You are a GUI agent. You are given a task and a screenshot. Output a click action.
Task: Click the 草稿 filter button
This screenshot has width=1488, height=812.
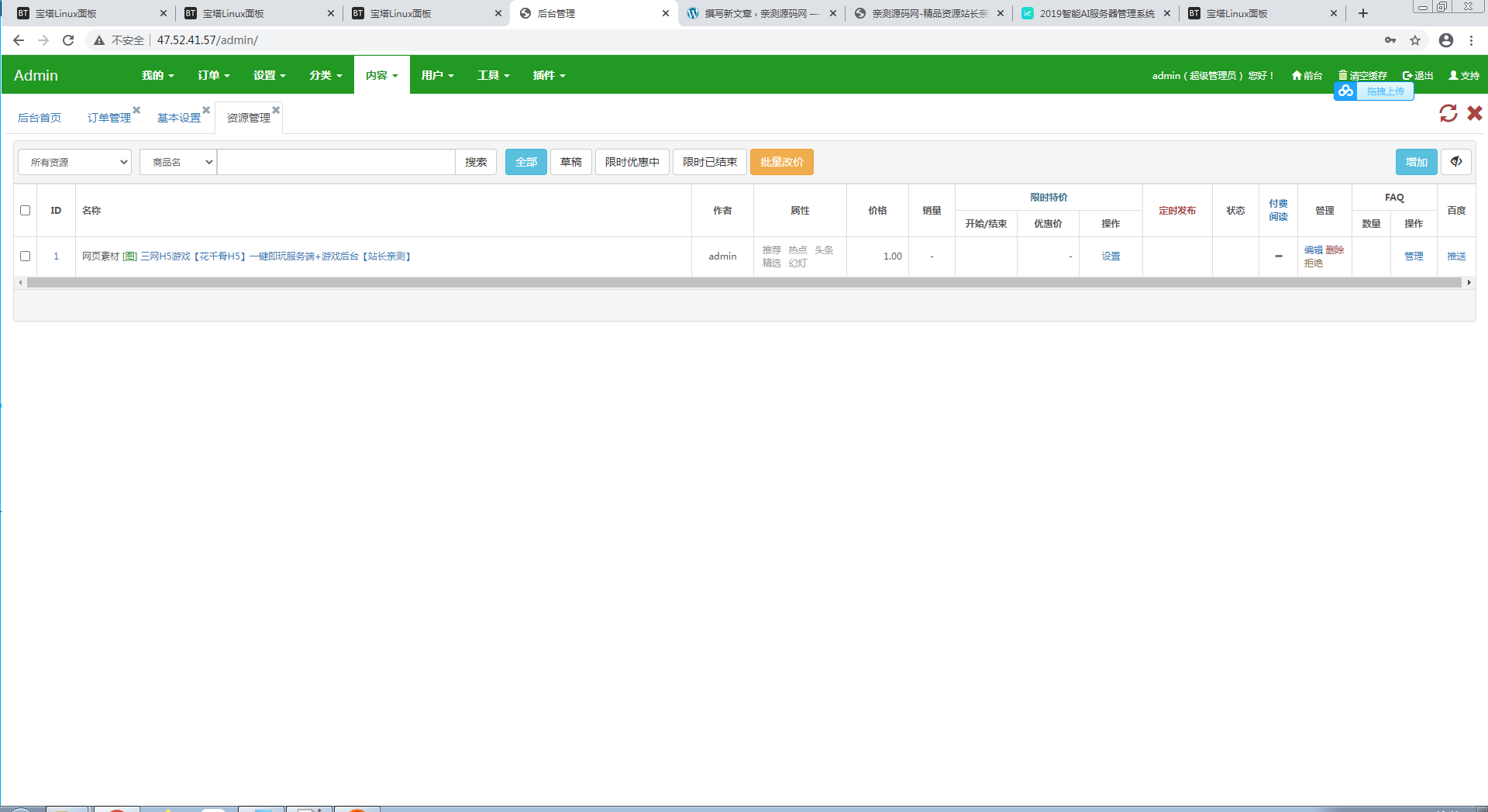pos(571,162)
